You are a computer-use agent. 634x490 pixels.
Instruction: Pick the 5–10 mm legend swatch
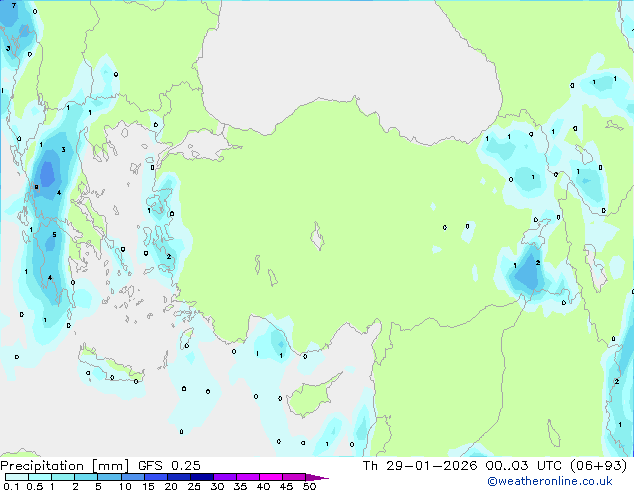pos(109,477)
